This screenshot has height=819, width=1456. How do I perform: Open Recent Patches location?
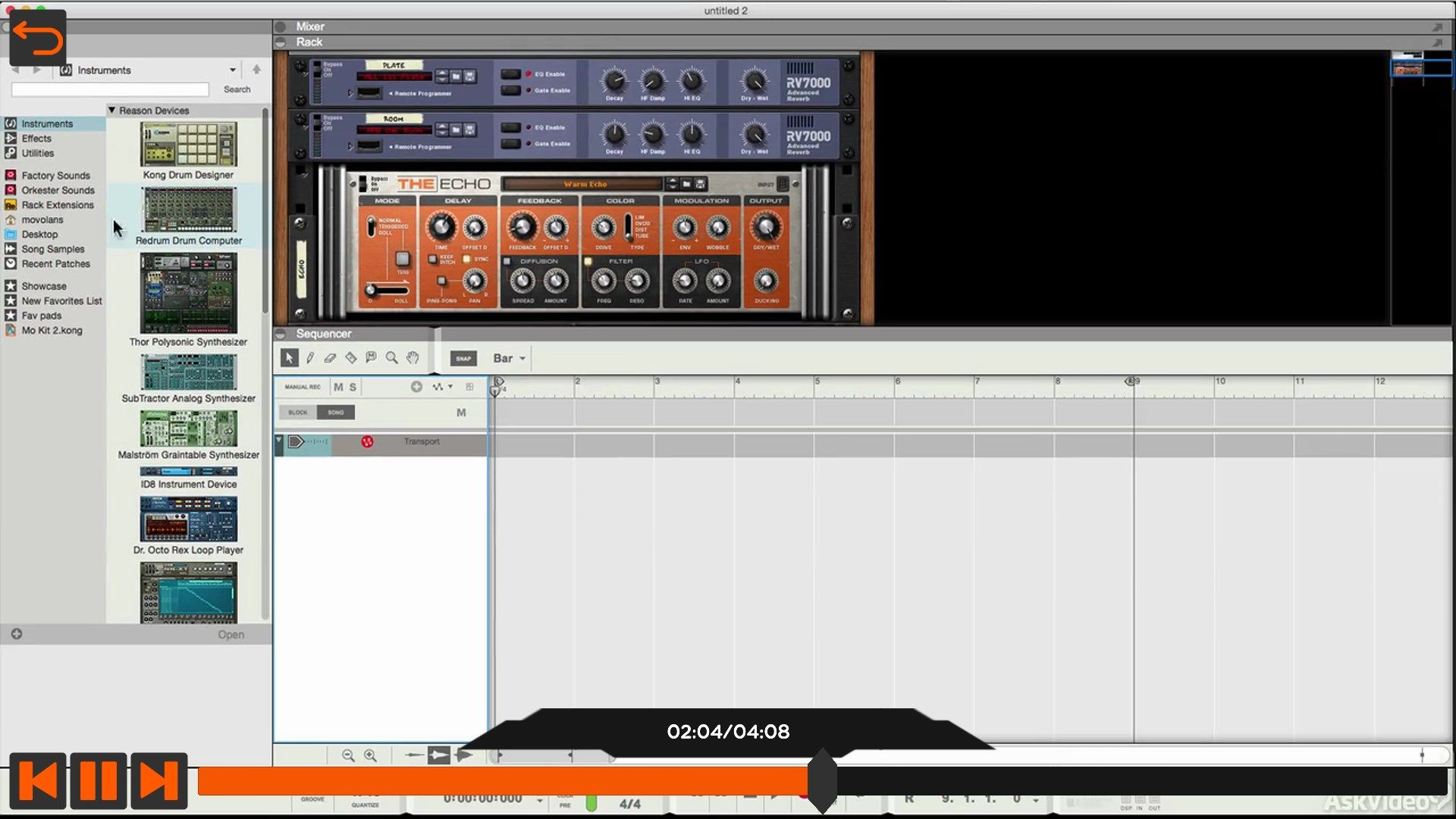[55, 264]
